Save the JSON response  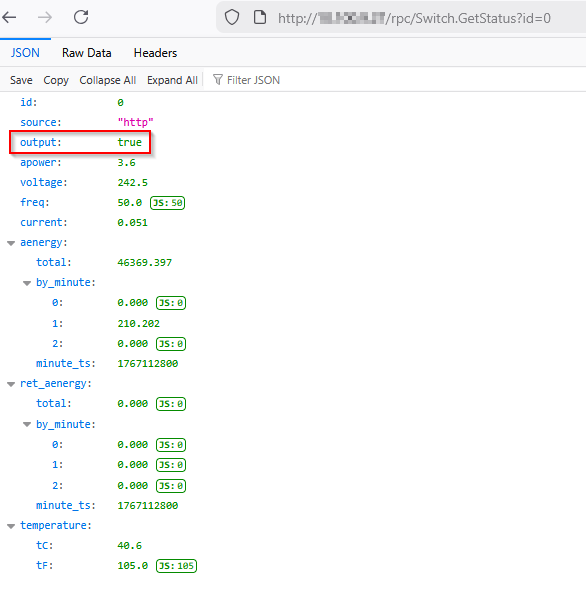pyautogui.click(x=21, y=80)
